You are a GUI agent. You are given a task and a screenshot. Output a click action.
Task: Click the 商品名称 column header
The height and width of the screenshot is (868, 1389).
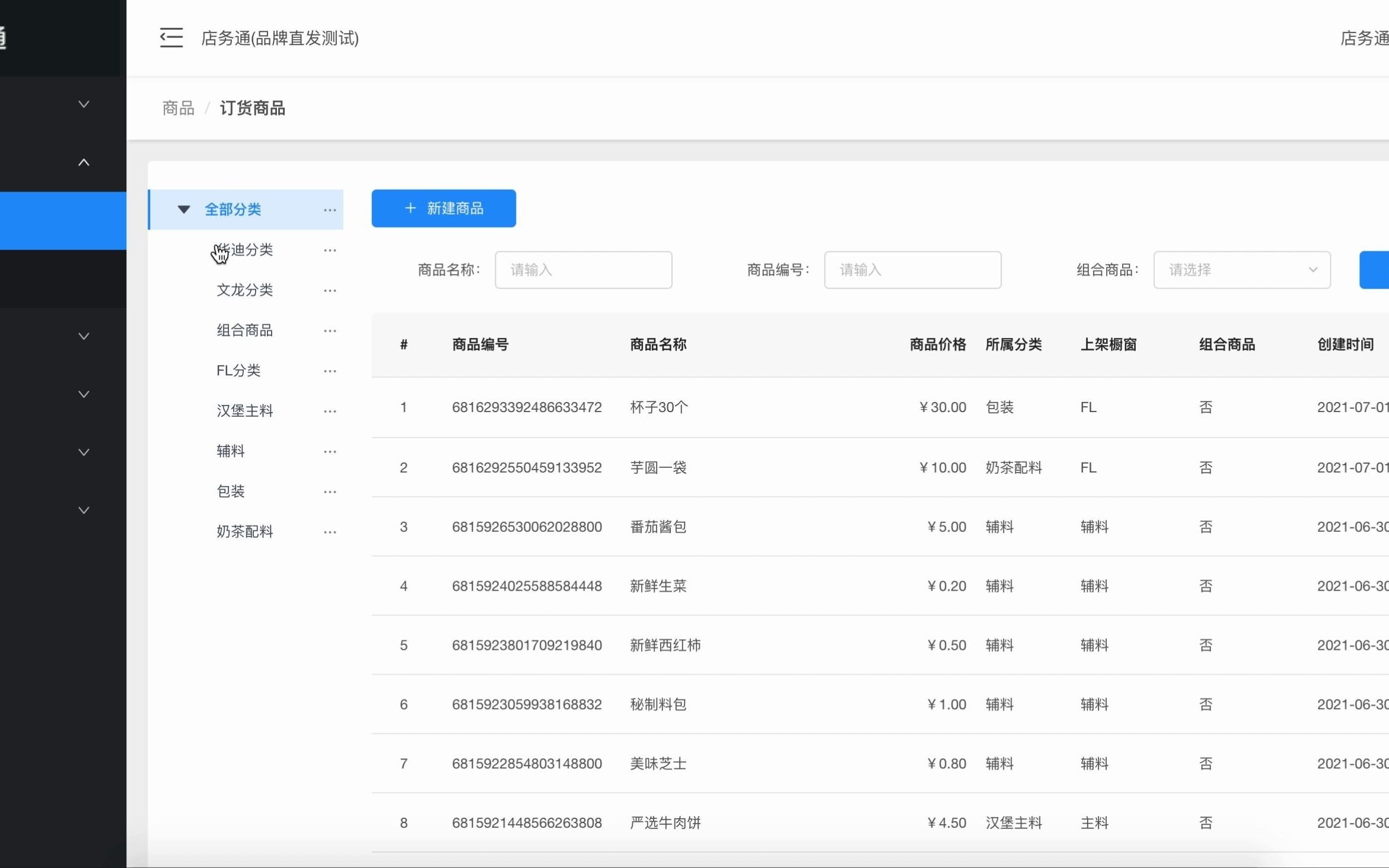click(658, 344)
